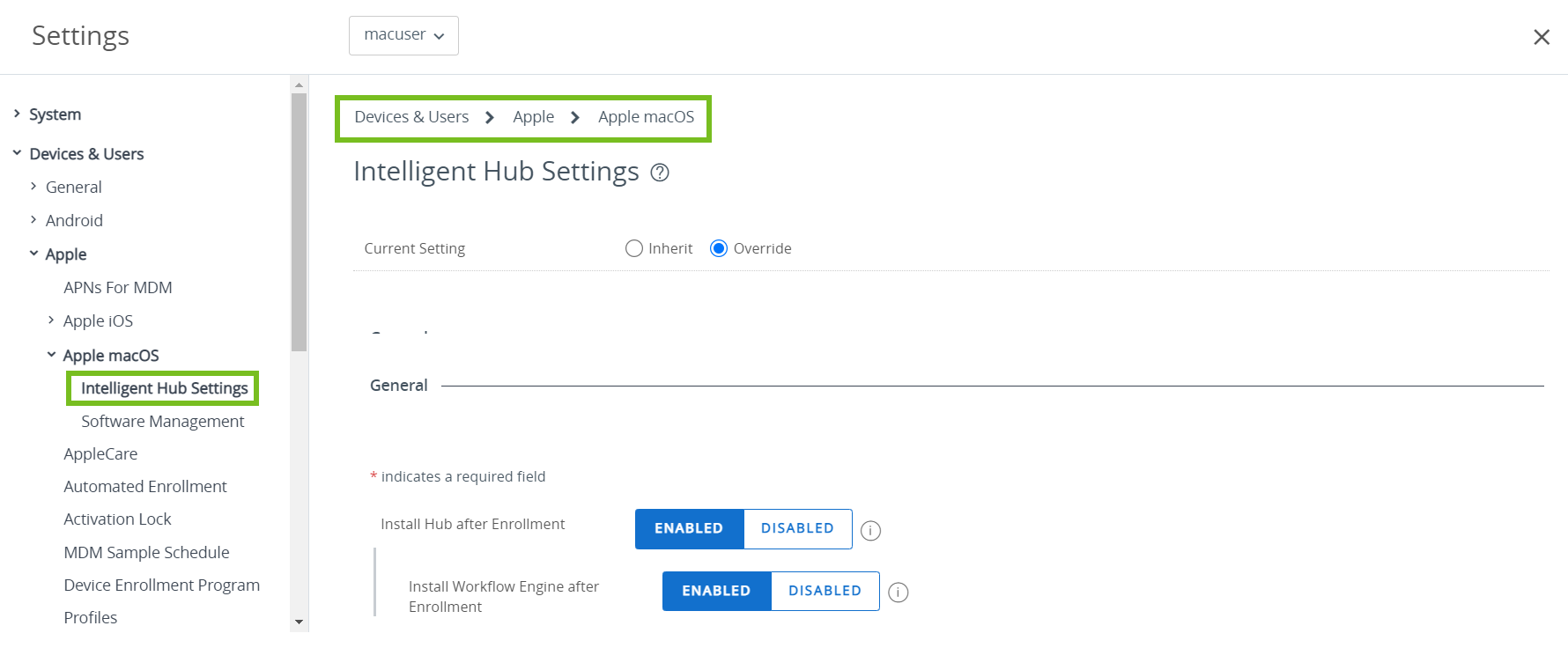The width and height of the screenshot is (1568, 670).
Task: Open Intelligent Hub Settings help icon
Action: pyautogui.click(x=660, y=173)
